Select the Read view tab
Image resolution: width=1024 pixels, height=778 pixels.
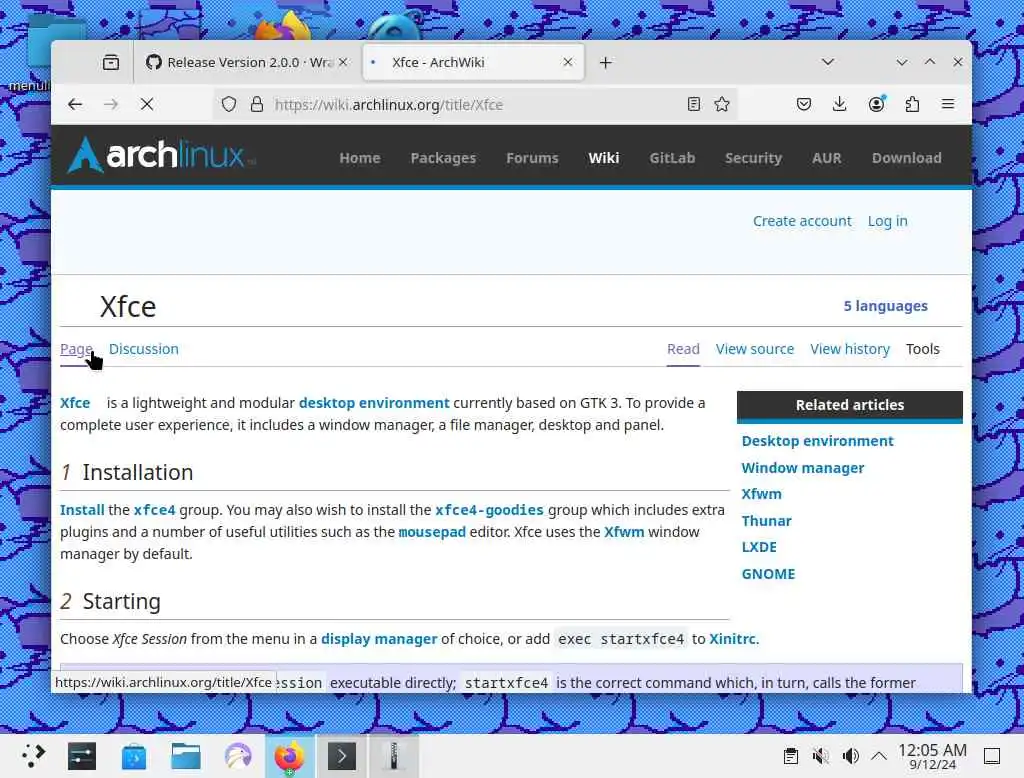tap(683, 349)
